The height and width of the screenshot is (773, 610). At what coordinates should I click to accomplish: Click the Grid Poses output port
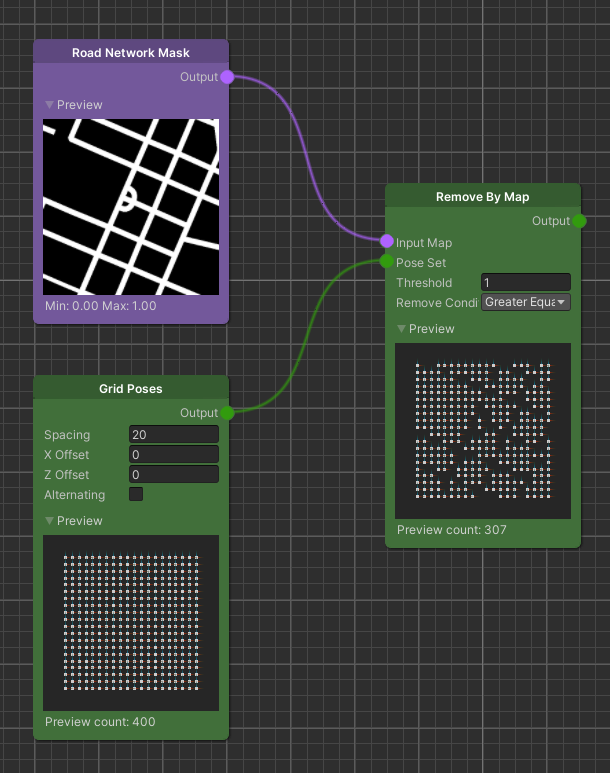[227, 413]
